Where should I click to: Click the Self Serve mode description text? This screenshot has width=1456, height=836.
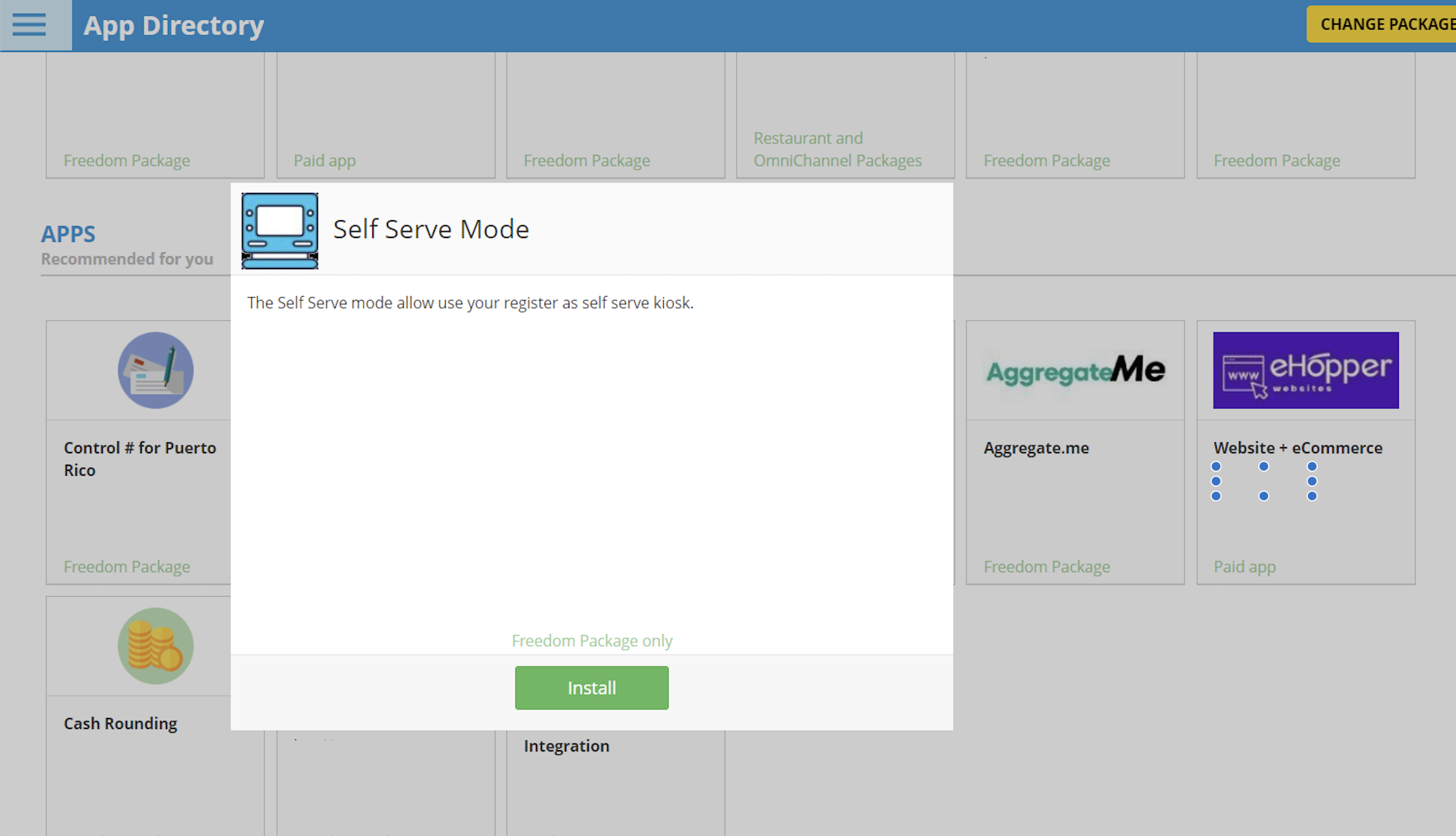470,303
